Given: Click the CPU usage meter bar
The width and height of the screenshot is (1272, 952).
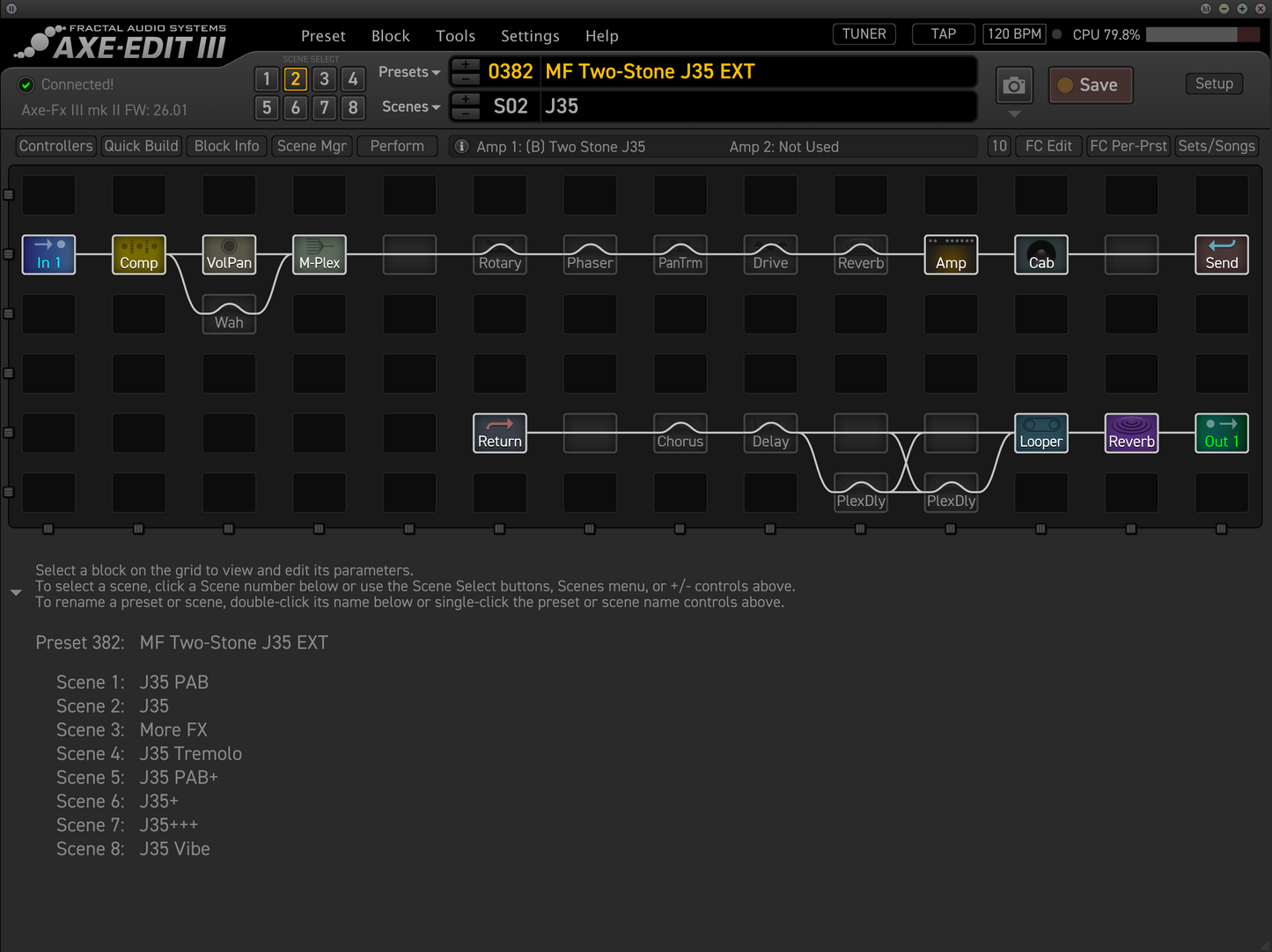Looking at the screenshot, I should coord(1203,34).
